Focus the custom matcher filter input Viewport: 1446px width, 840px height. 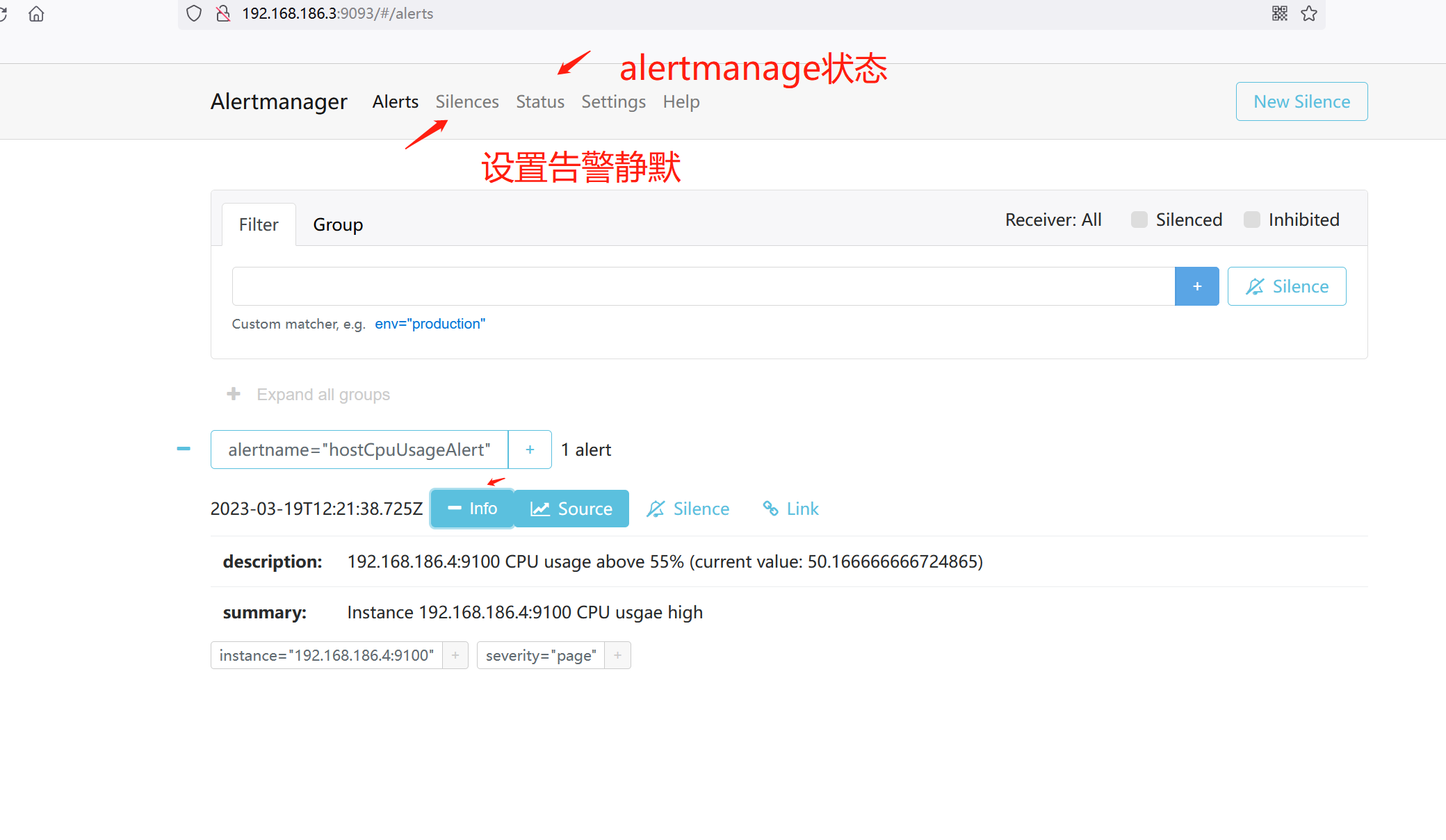click(703, 286)
